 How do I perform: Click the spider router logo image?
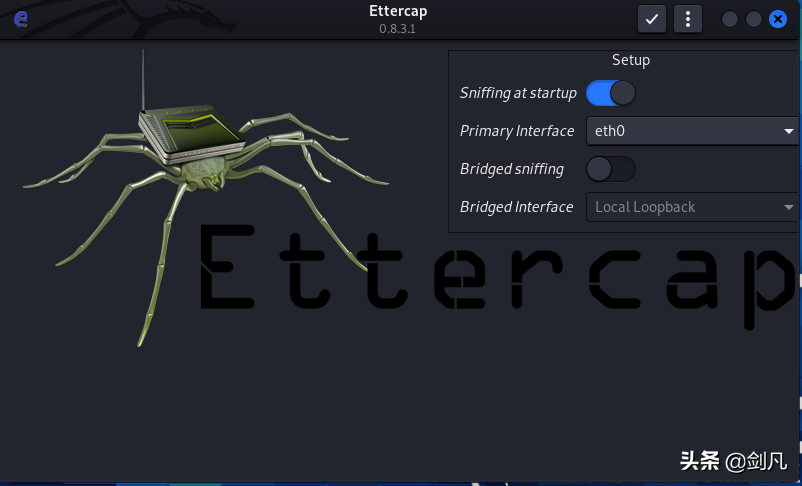(206, 198)
